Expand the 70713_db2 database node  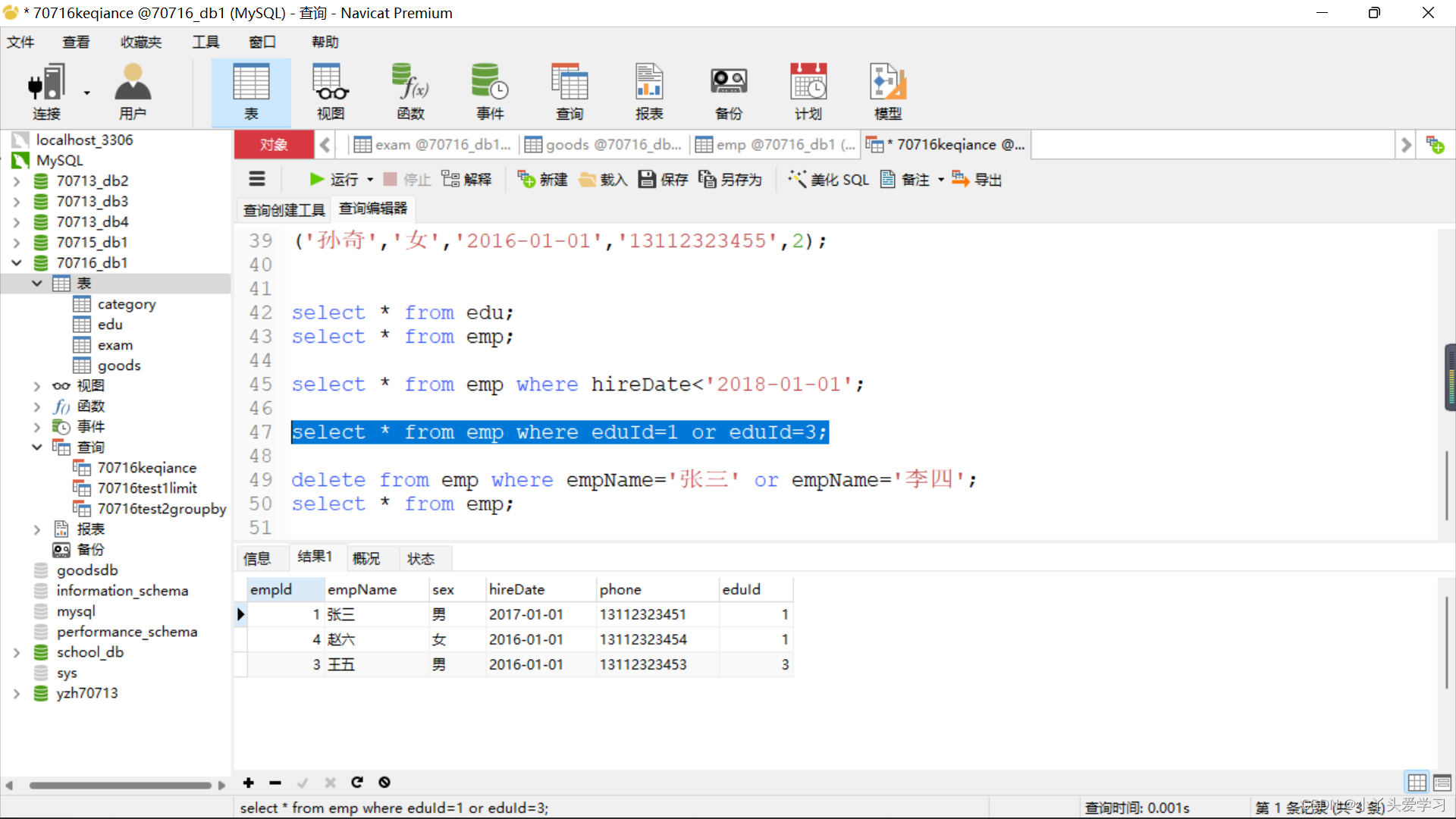point(17,181)
